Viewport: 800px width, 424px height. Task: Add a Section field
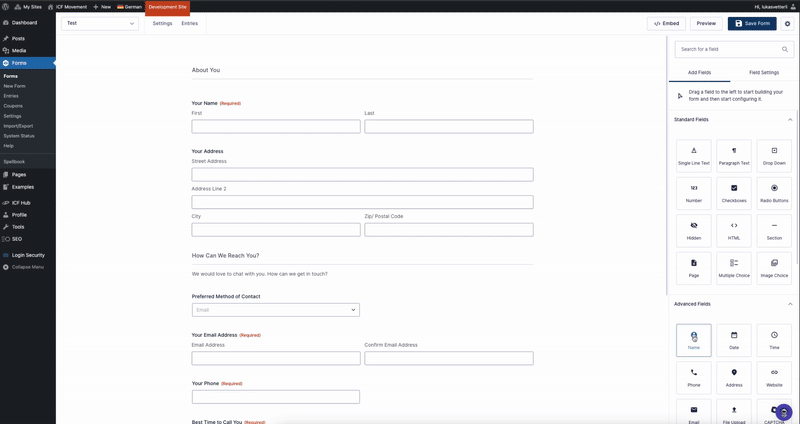(x=774, y=231)
